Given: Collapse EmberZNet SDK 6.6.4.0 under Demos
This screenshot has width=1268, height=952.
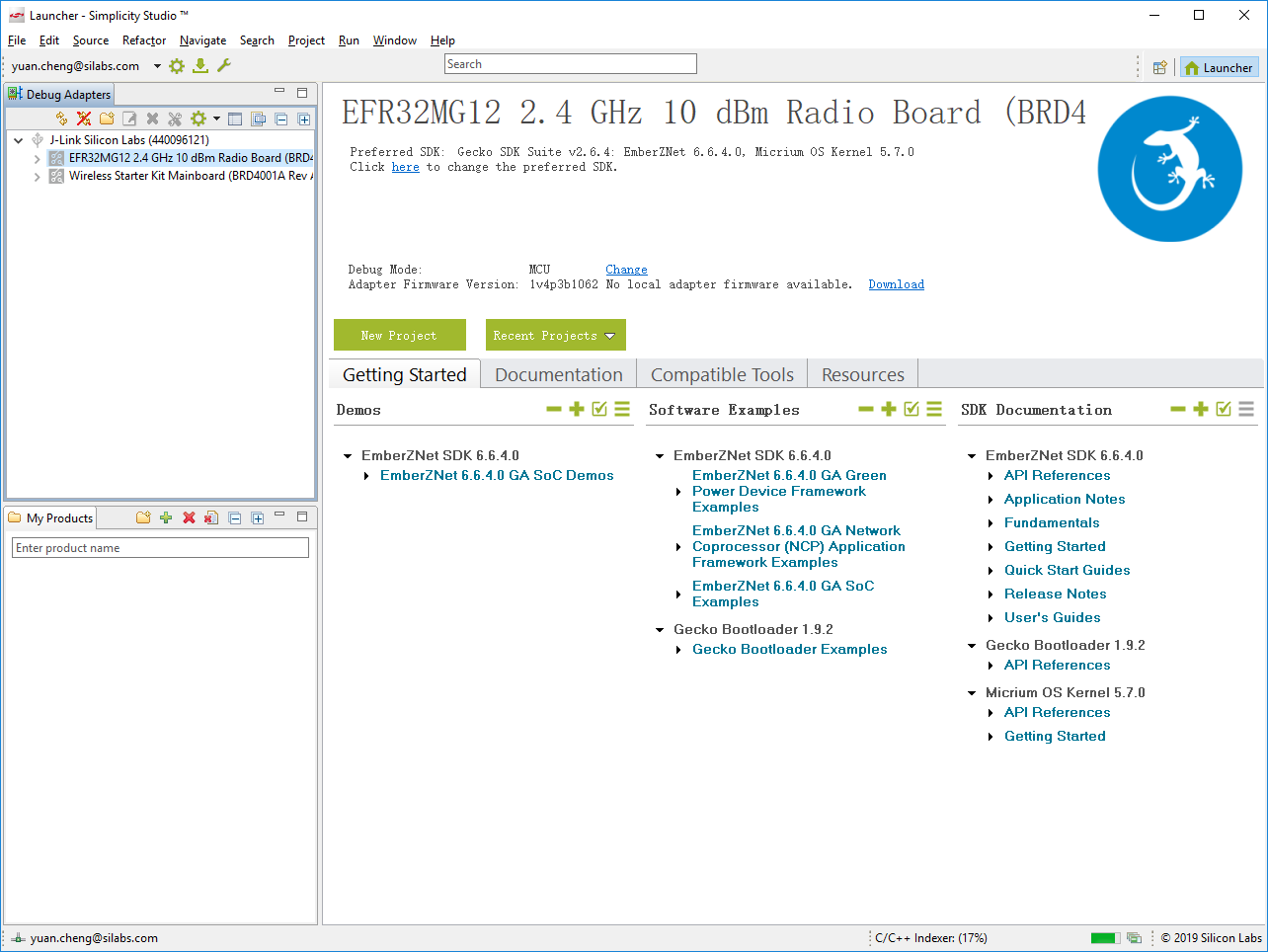Looking at the screenshot, I should pos(348,456).
